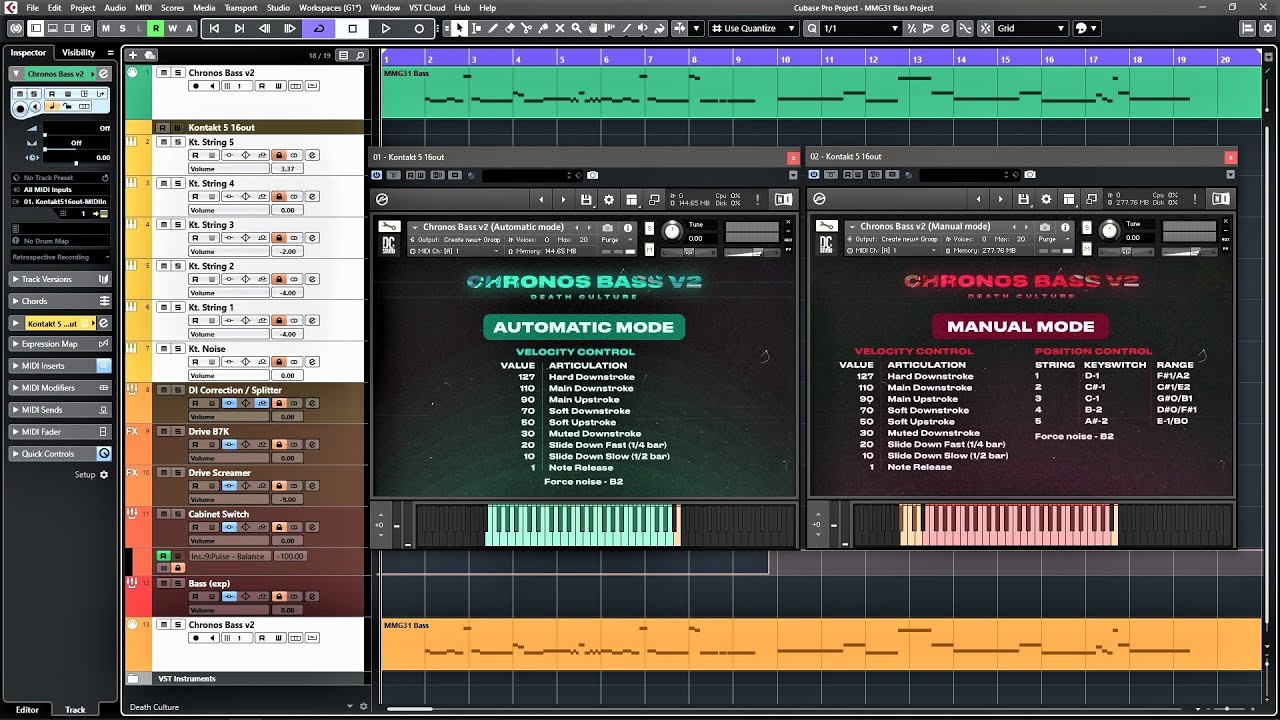1280x720 pixels.
Task: Click the Add Track plus icon
Action: [x=134, y=55]
